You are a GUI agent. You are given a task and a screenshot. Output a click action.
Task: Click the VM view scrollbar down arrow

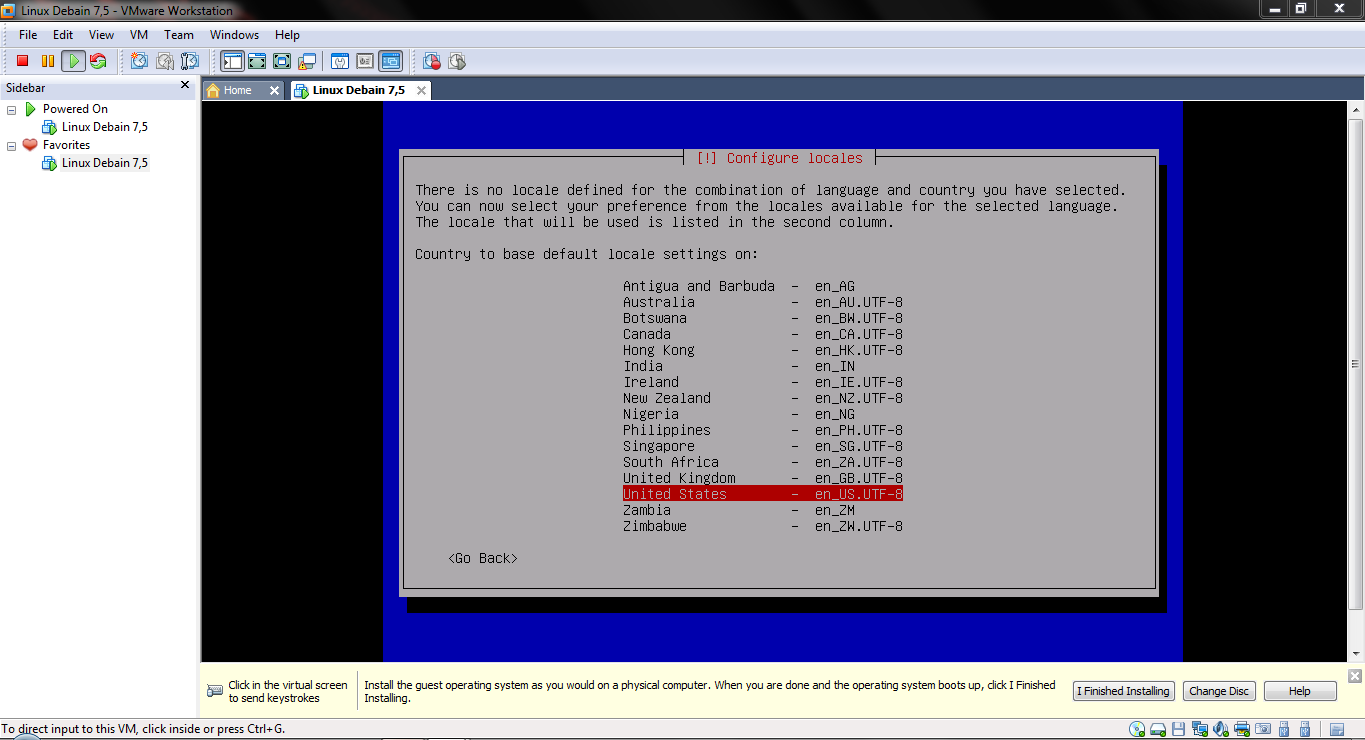pos(1355,654)
